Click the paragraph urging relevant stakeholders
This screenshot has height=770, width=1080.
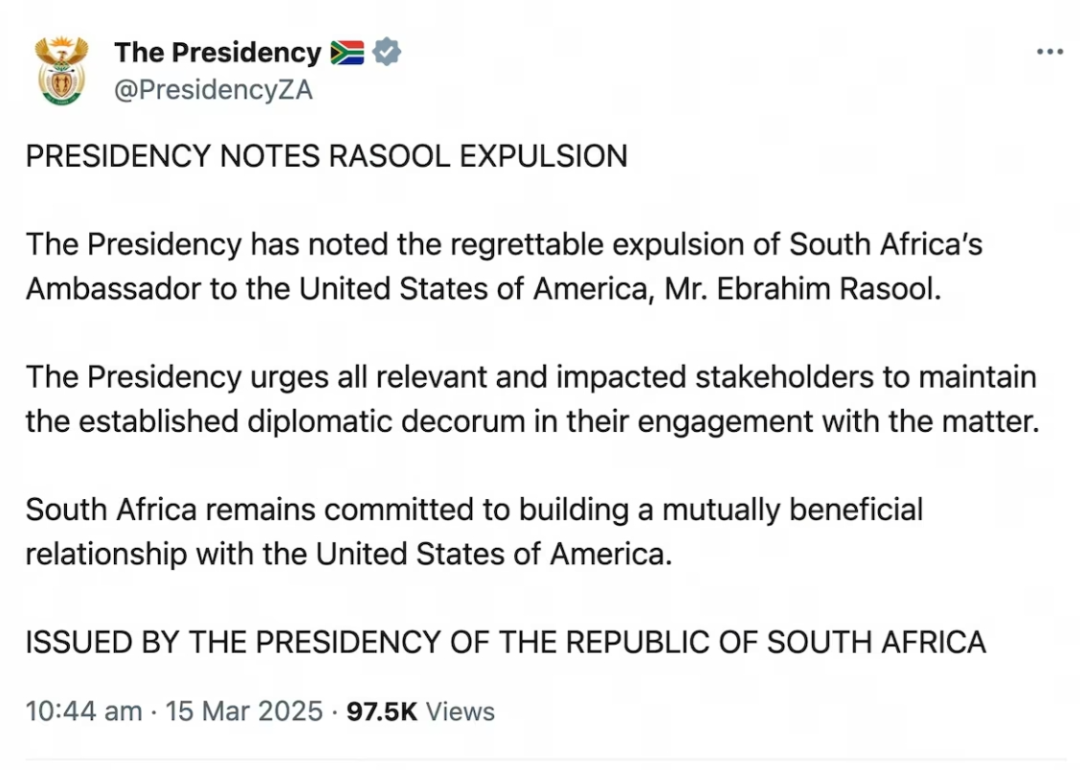[532, 399]
